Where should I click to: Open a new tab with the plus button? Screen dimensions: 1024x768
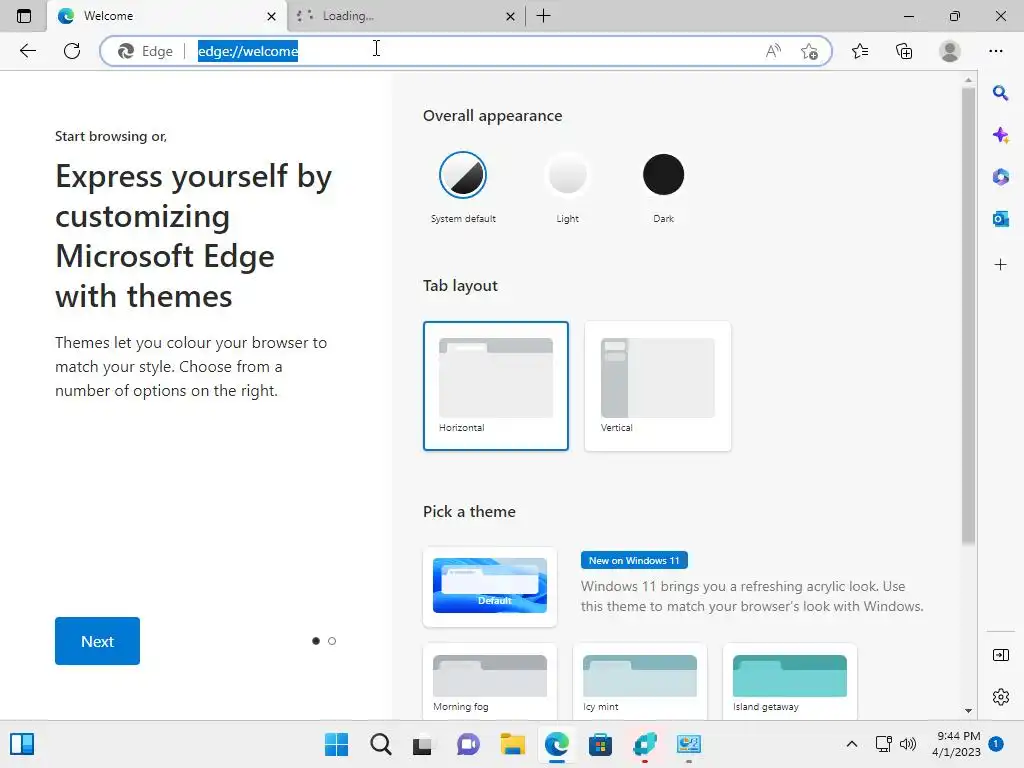pyautogui.click(x=543, y=16)
